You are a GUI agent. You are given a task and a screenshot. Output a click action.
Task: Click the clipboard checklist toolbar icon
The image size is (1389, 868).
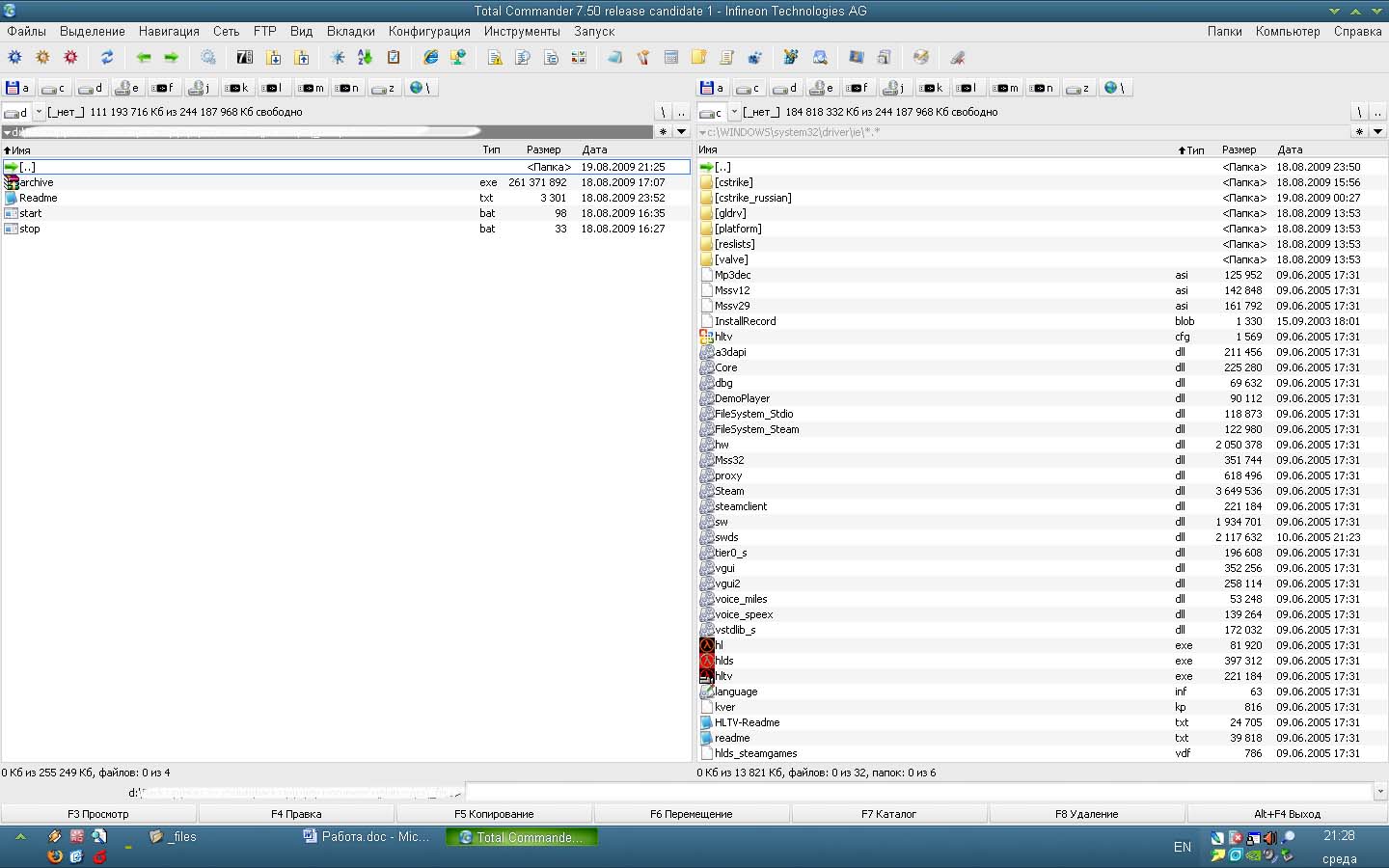[394, 58]
